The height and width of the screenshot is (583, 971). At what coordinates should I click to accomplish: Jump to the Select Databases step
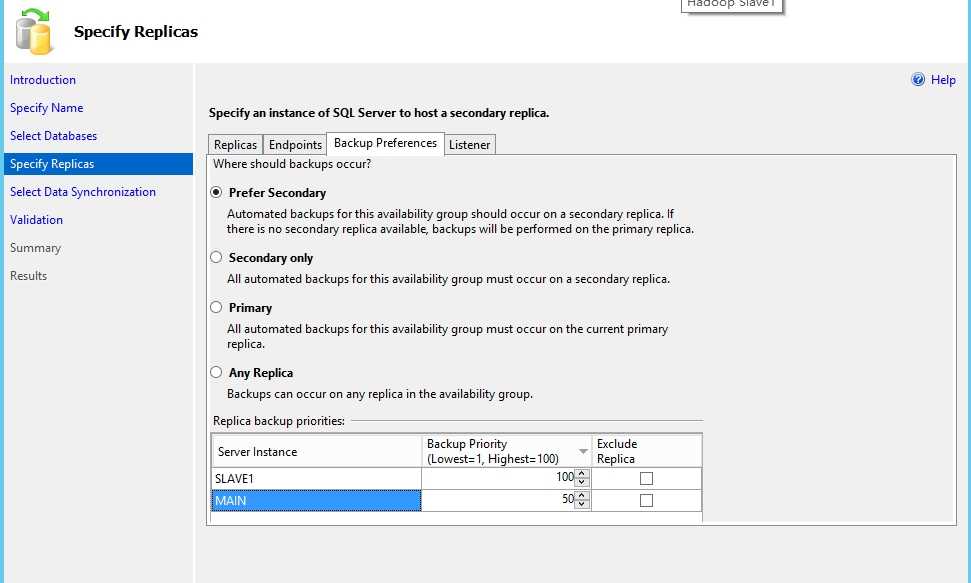53,136
